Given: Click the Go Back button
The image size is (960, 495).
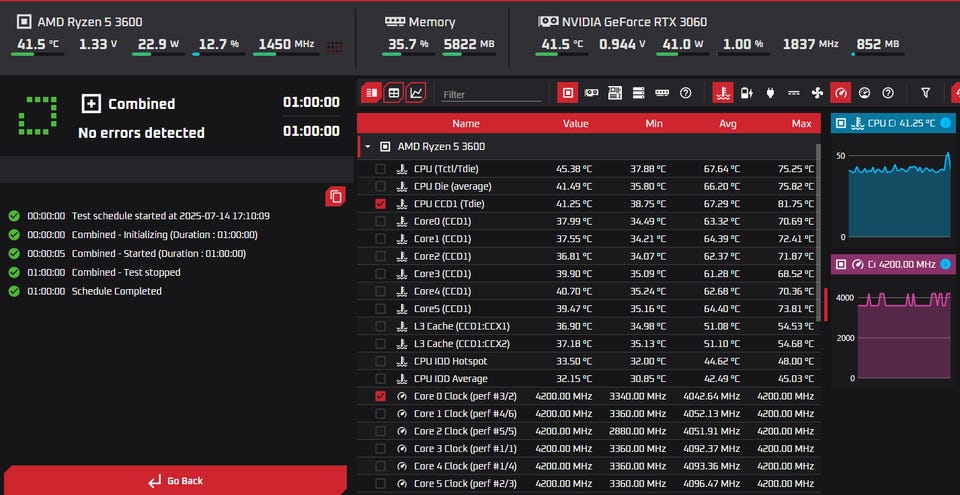Looking at the screenshot, I should [175, 481].
